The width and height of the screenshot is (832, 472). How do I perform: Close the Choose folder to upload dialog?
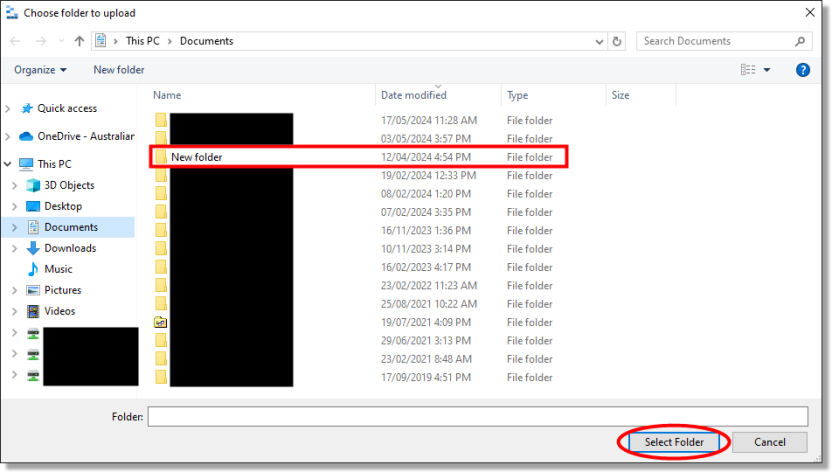[810, 12]
